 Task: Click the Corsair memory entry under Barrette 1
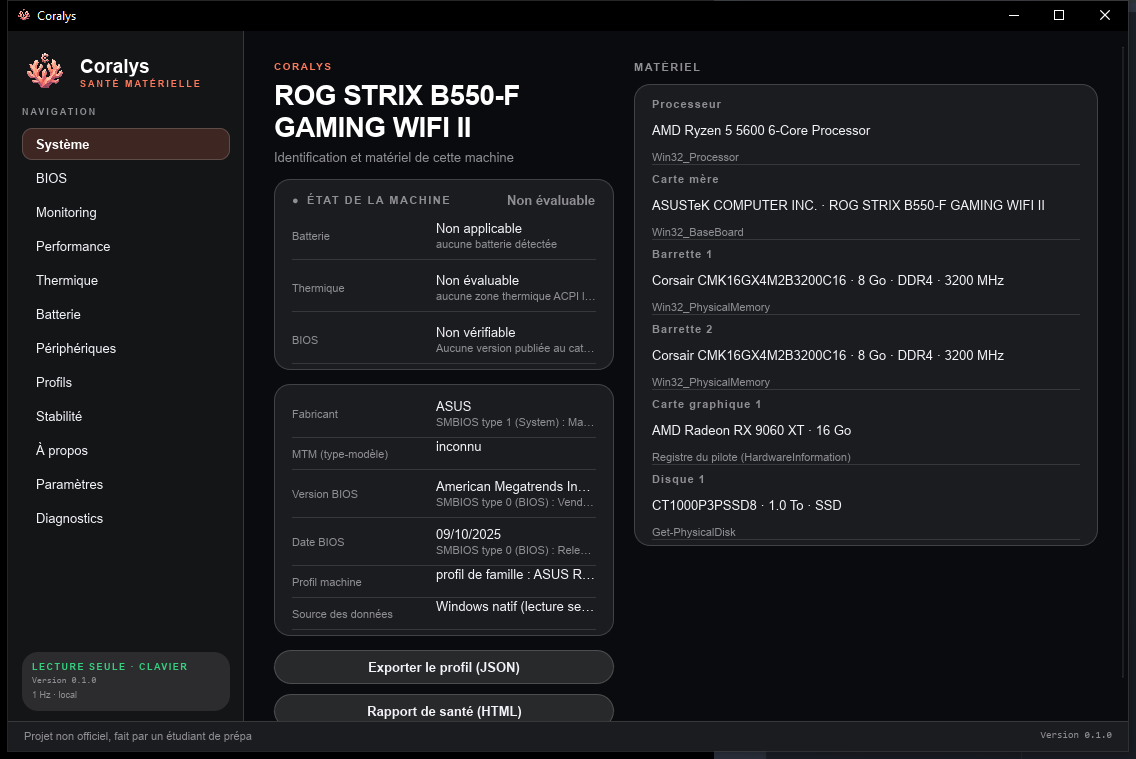click(x=827, y=280)
